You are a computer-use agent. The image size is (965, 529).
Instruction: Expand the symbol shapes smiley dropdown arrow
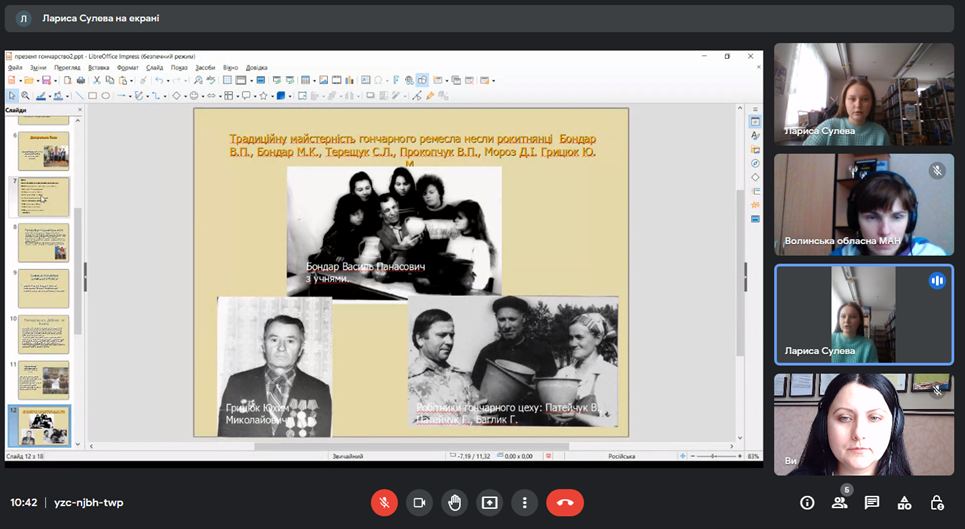coord(204,96)
